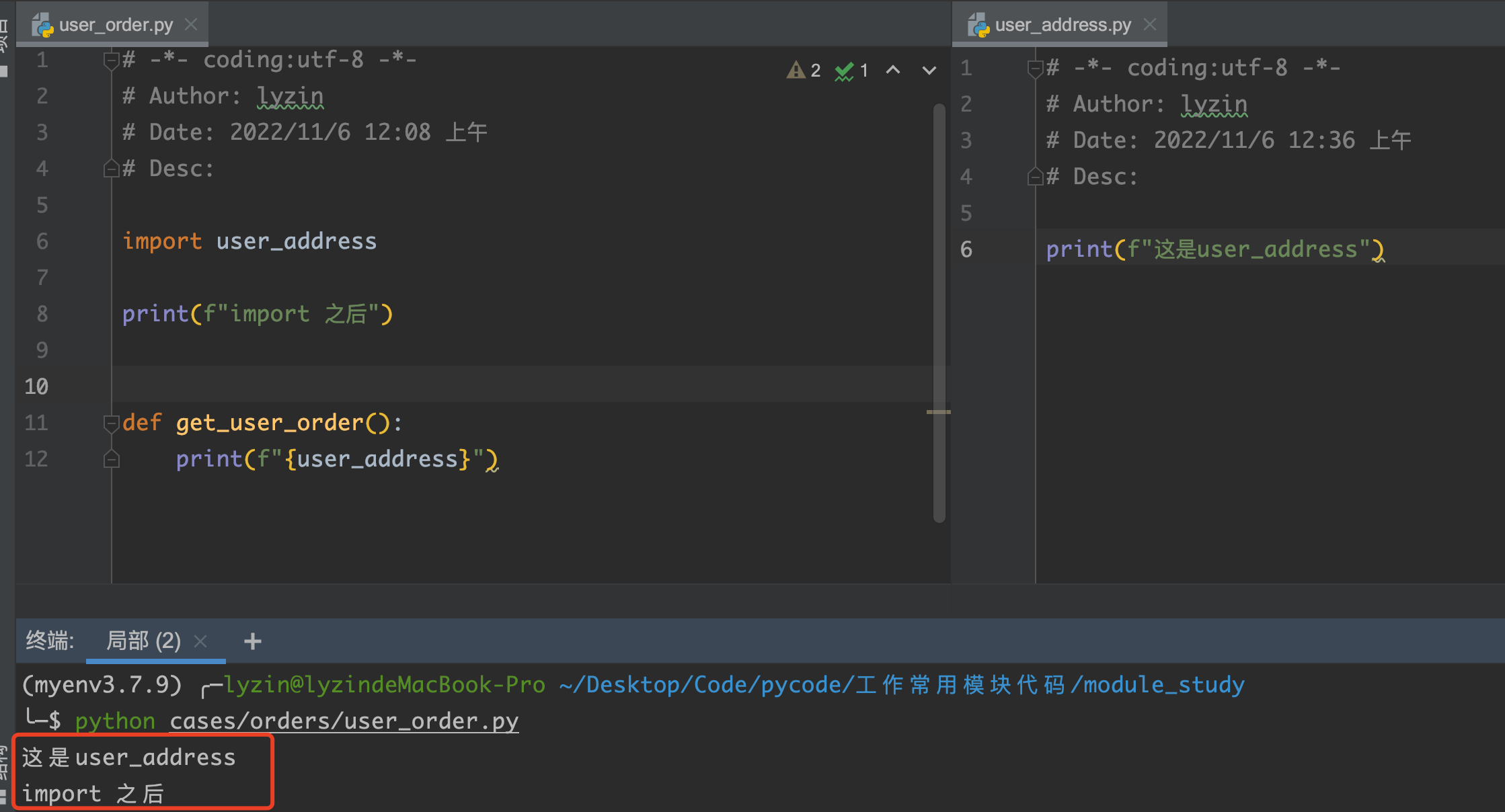The image size is (1505, 812).
Task: Click the yellow warning stripe marker in scrollbar
Action: (938, 412)
